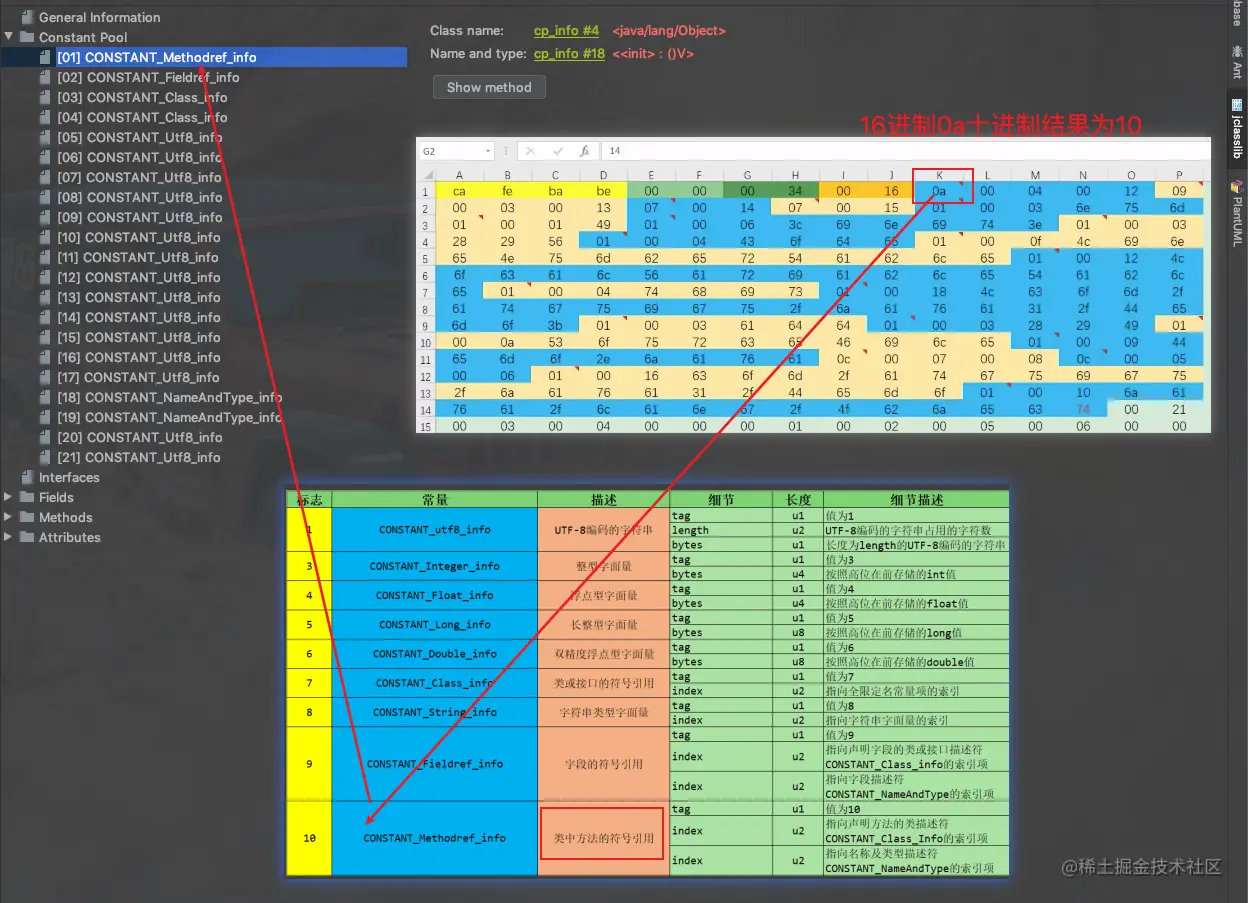Select the Methods tree node
The height and width of the screenshot is (903, 1248).
pyautogui.click(x=66, y=517)
